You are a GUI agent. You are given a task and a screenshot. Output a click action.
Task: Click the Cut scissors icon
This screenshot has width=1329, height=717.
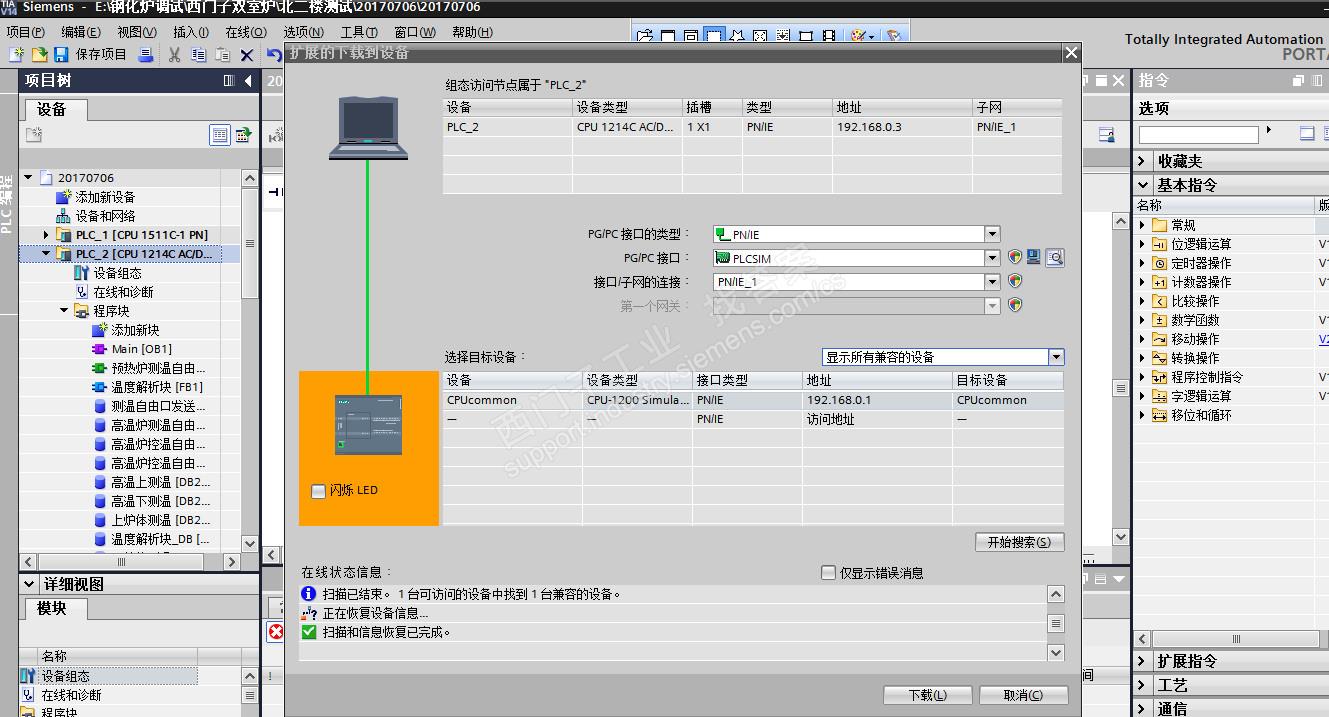click(x=174, y=55)
